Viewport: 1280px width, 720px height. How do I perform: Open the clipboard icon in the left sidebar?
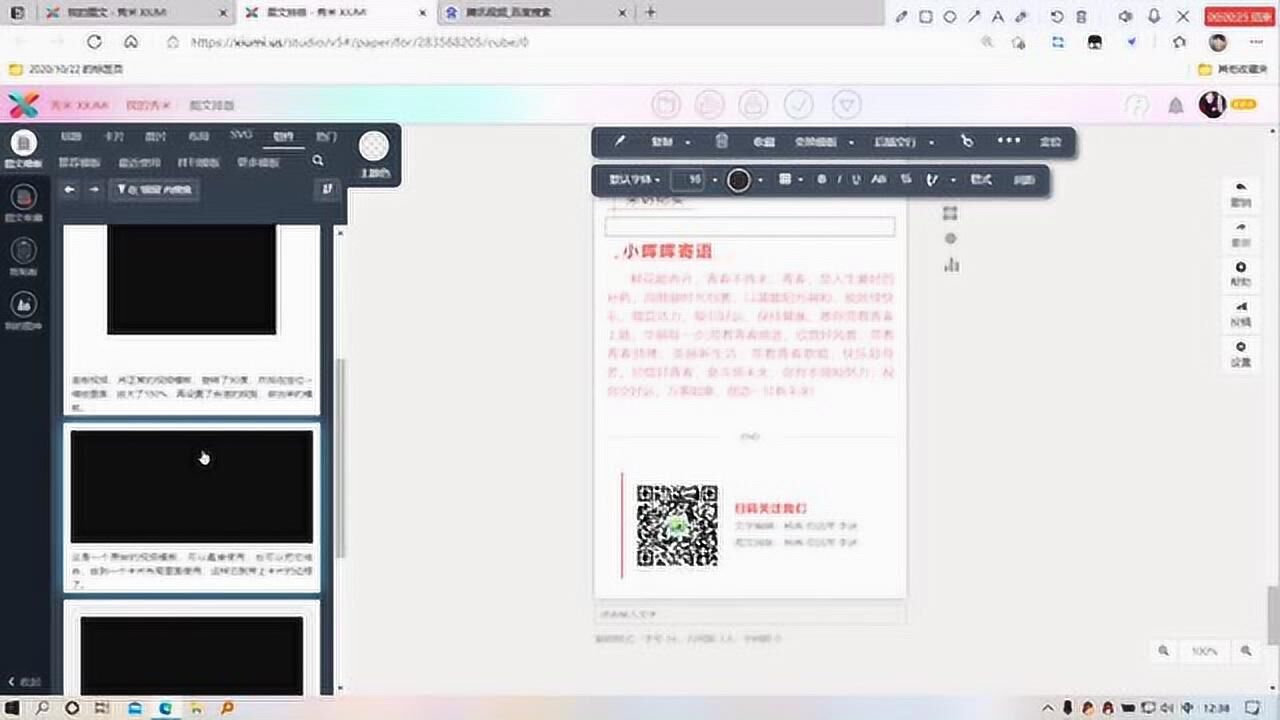pyautogui.click(x=23, y=251)
